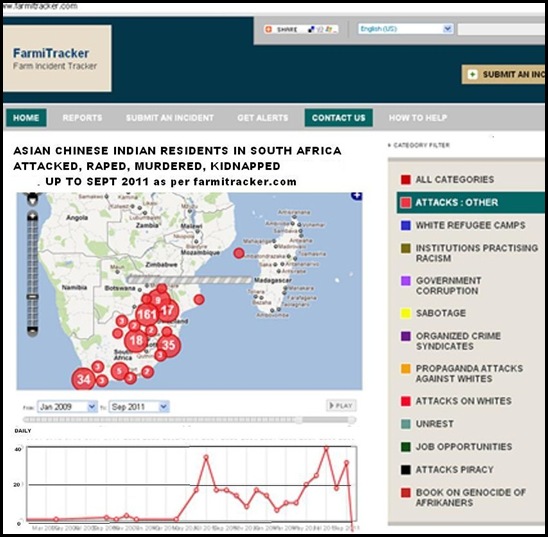This screenshot has width=548, height=537.
Task: Open the HOW TO HELP tab
Action: 418,118
